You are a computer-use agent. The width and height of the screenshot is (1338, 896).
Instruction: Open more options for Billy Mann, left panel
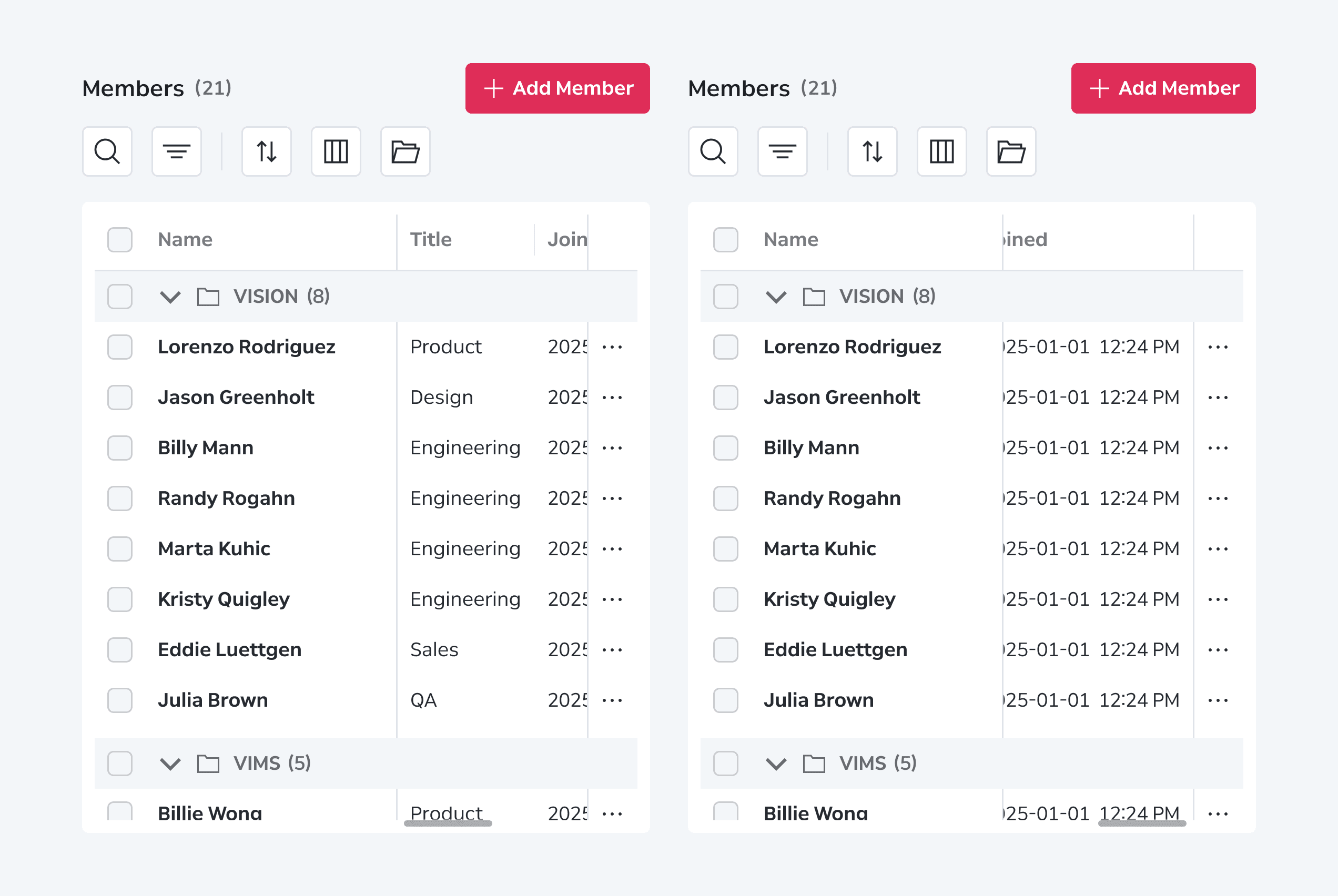click(612, 447)
